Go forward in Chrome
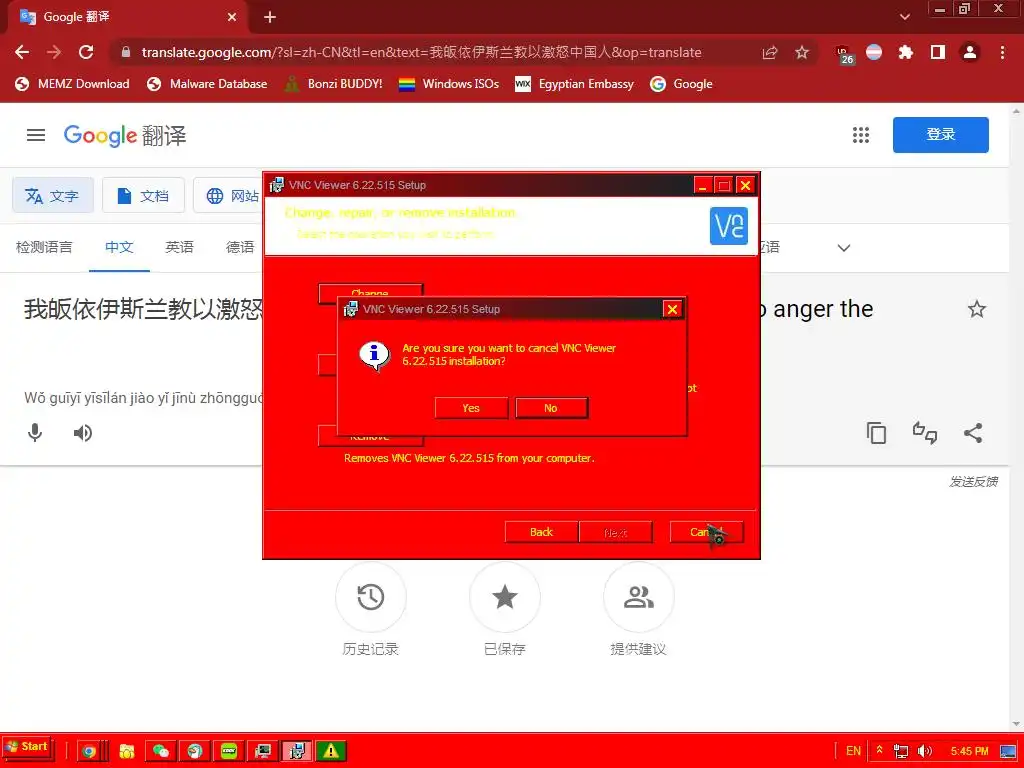The width and height of the screenshot is (1024, 768). pos(54,52)
